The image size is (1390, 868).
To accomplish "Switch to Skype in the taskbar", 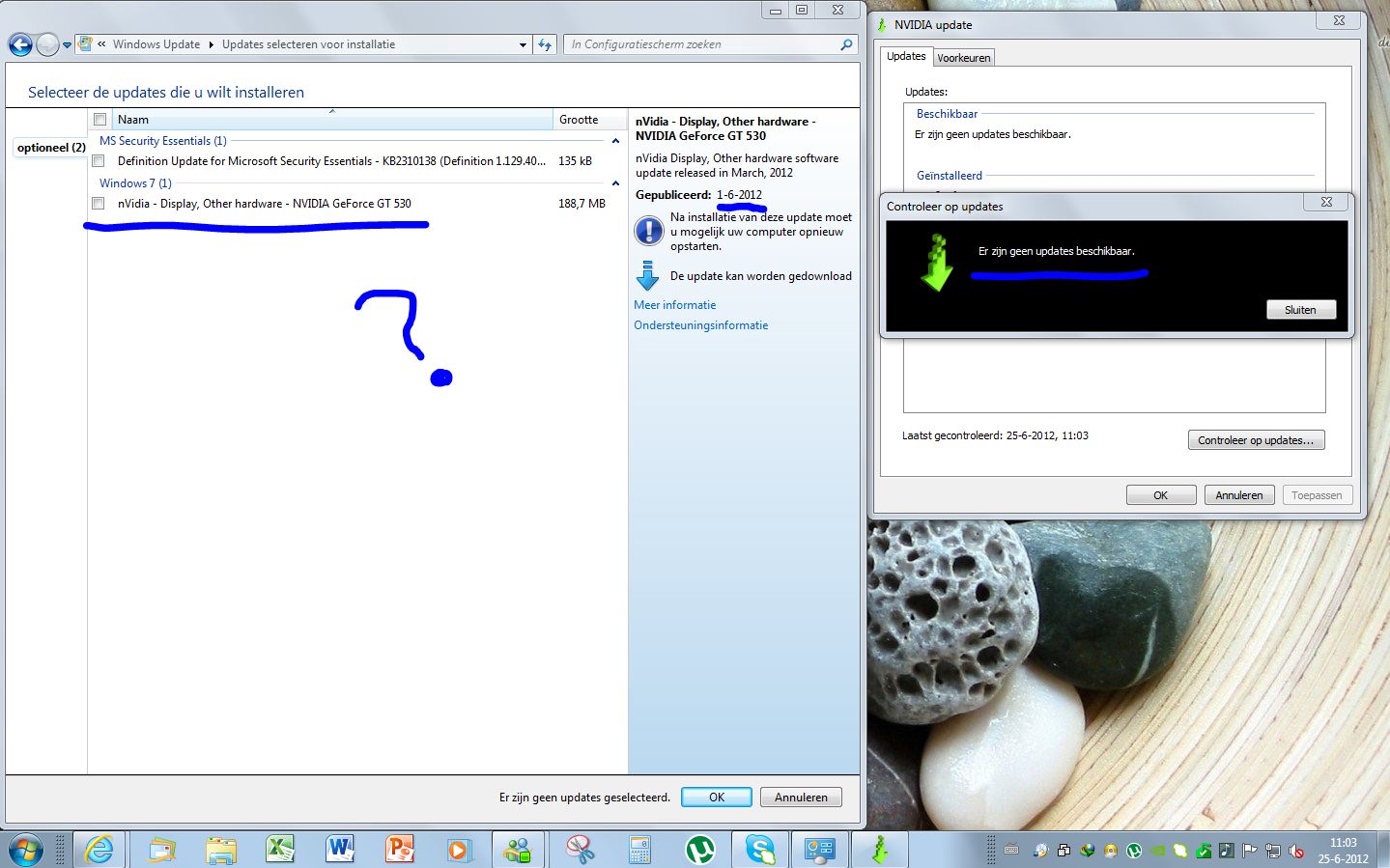I will pyautogui.click(x=759, y=850).
